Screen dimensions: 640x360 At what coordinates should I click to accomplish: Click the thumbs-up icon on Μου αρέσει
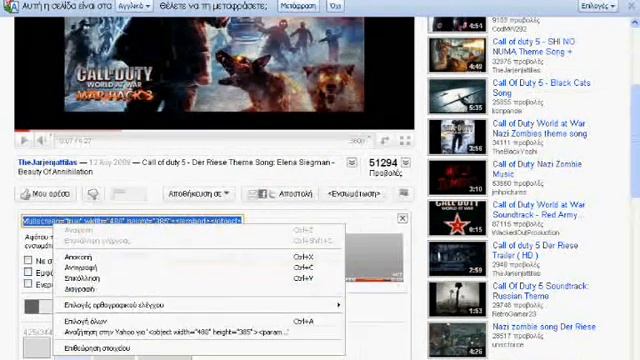[26, 194]
